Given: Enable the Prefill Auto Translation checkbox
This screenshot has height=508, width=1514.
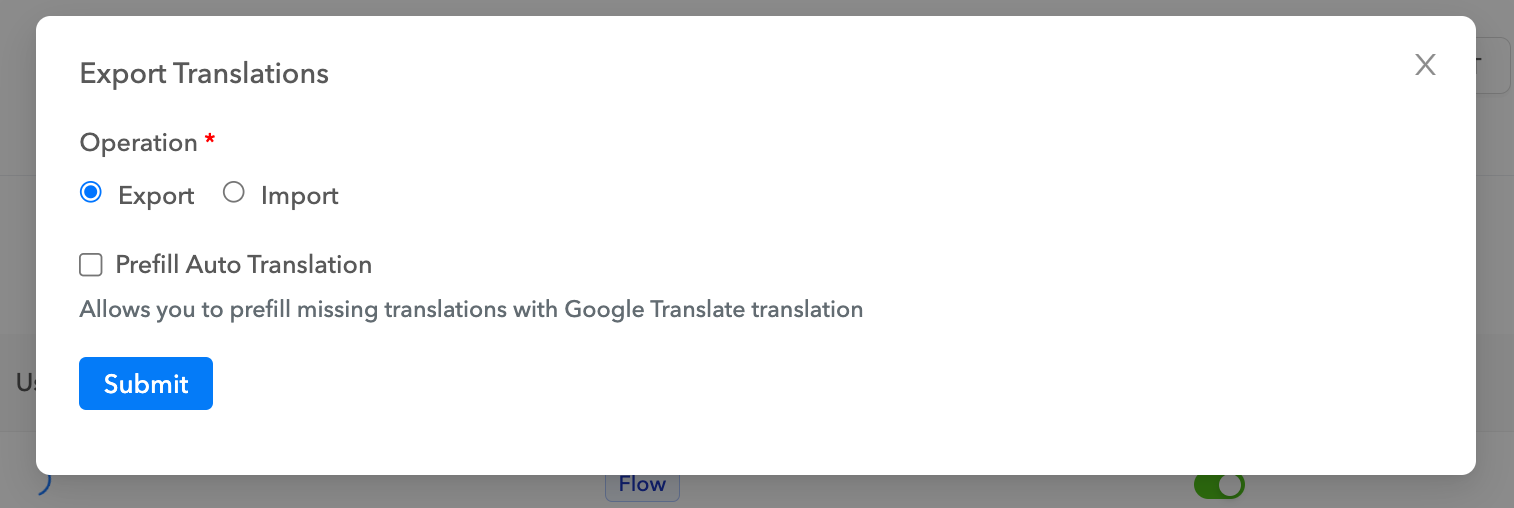Looking at the screenshot, I should coord(91,265).
